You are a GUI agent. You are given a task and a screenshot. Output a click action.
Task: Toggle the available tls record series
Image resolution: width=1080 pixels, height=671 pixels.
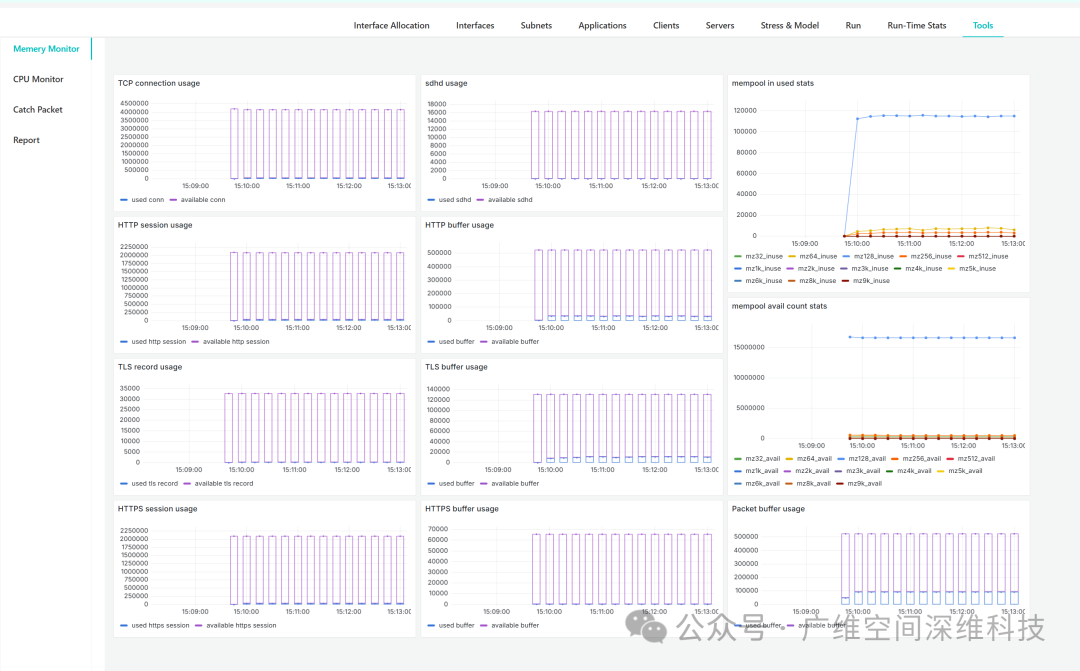click(218, 484)
